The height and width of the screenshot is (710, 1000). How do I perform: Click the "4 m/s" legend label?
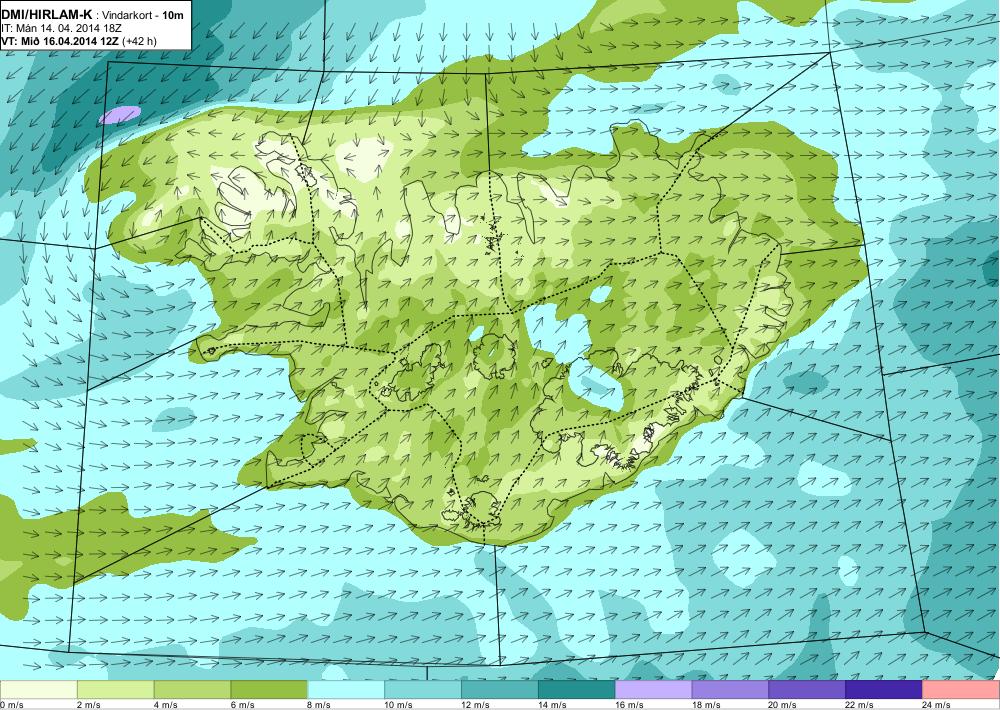166,705
